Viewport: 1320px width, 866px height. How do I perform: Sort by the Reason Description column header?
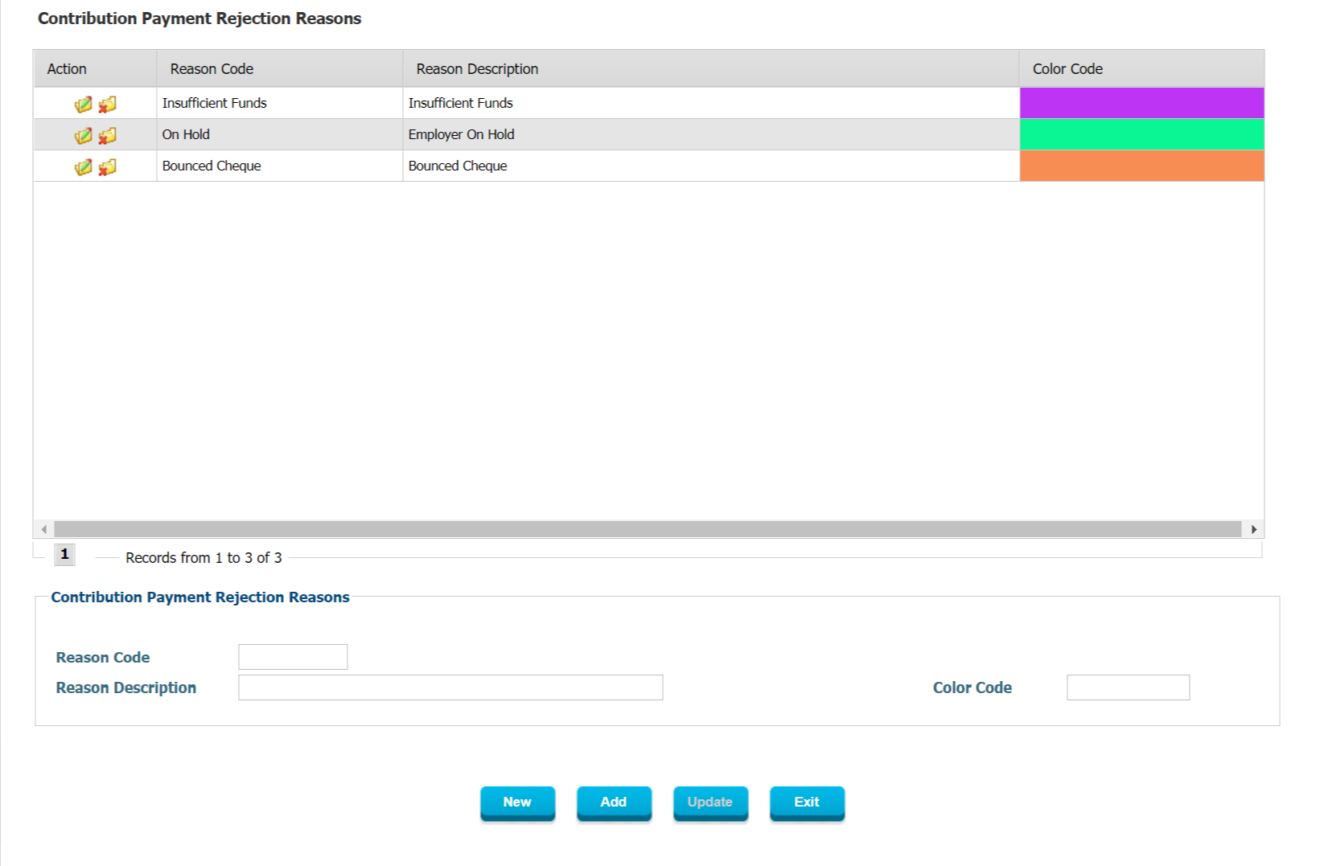(711, 69)
